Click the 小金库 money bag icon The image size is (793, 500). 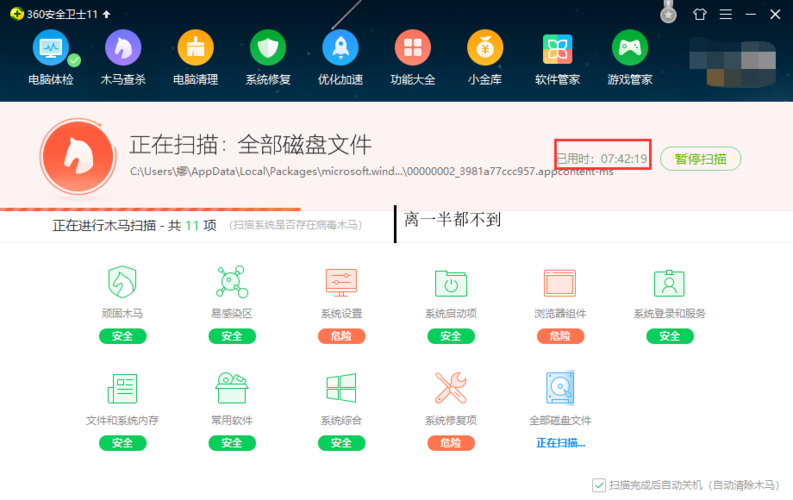pyautogui.click(x=485, y=48)
